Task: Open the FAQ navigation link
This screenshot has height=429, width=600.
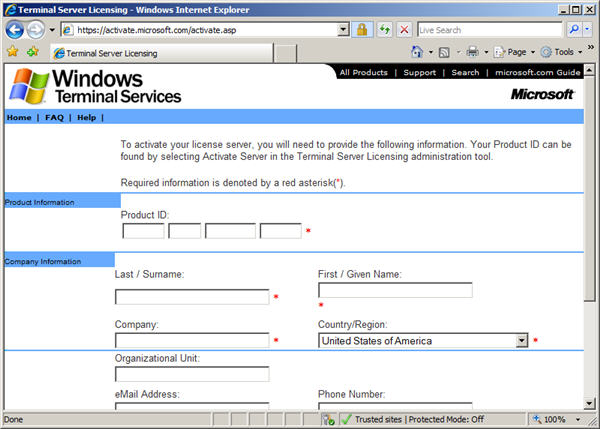Action: pos(54,117)
